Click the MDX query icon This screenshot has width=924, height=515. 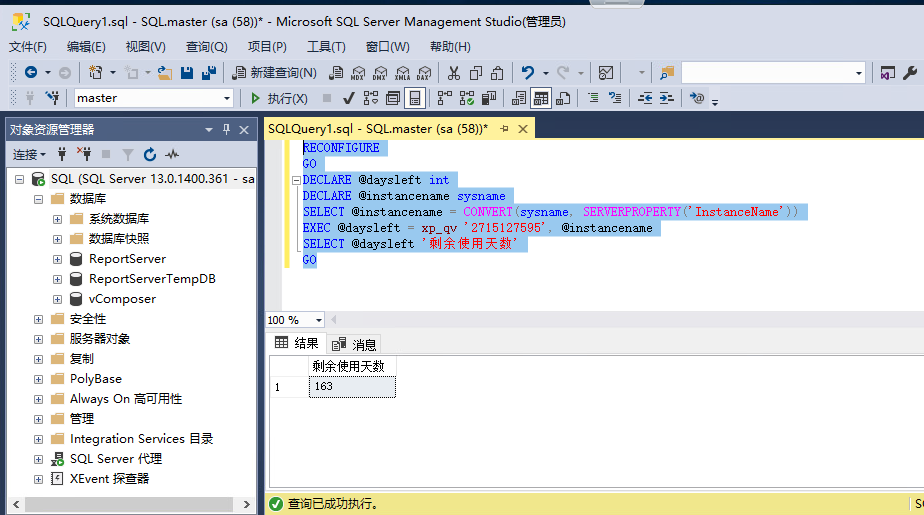click(x=358, y=73)
